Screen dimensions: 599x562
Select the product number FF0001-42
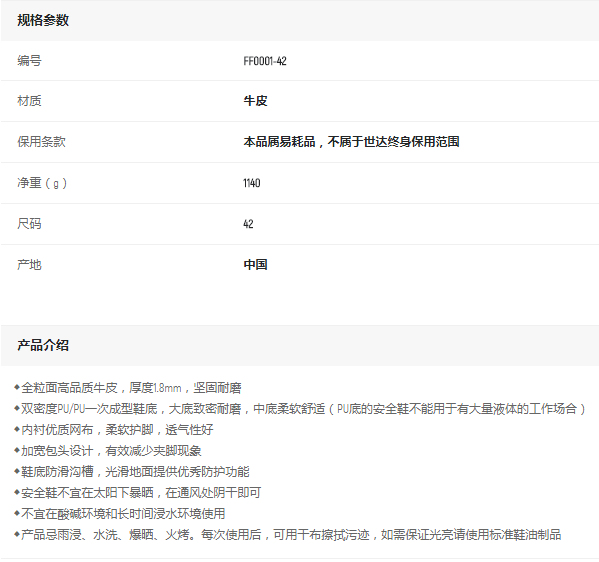coord(265,61)
